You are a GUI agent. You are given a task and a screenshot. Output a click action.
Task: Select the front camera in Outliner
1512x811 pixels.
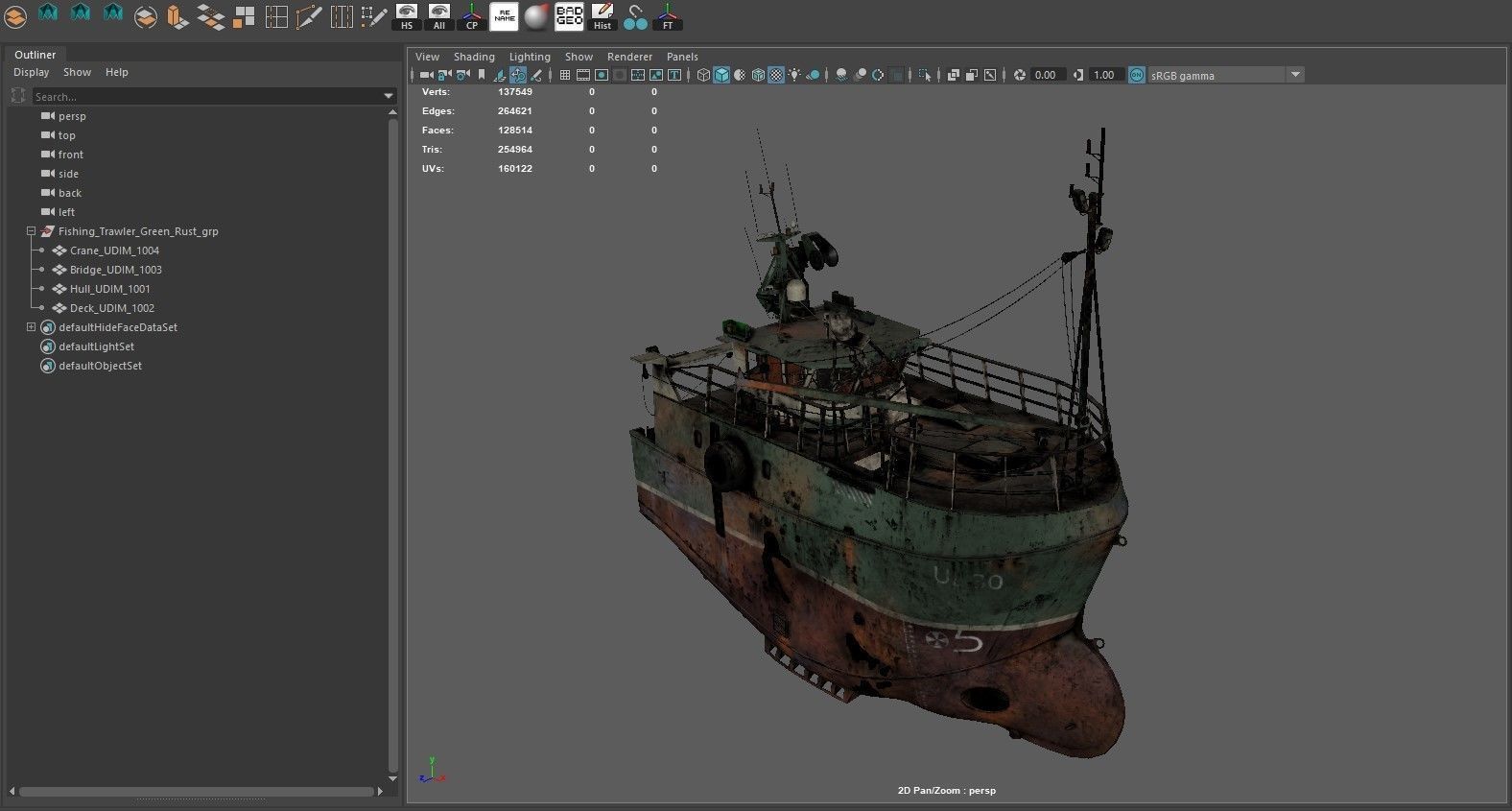click(70, 155)
